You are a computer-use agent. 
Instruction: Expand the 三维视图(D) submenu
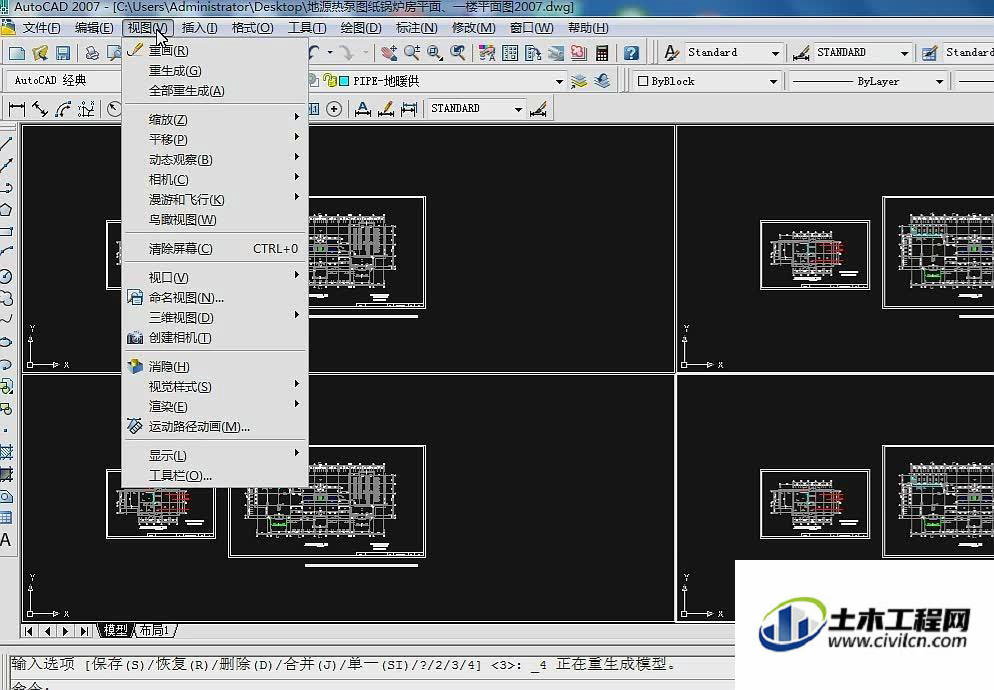click(216, 317)
